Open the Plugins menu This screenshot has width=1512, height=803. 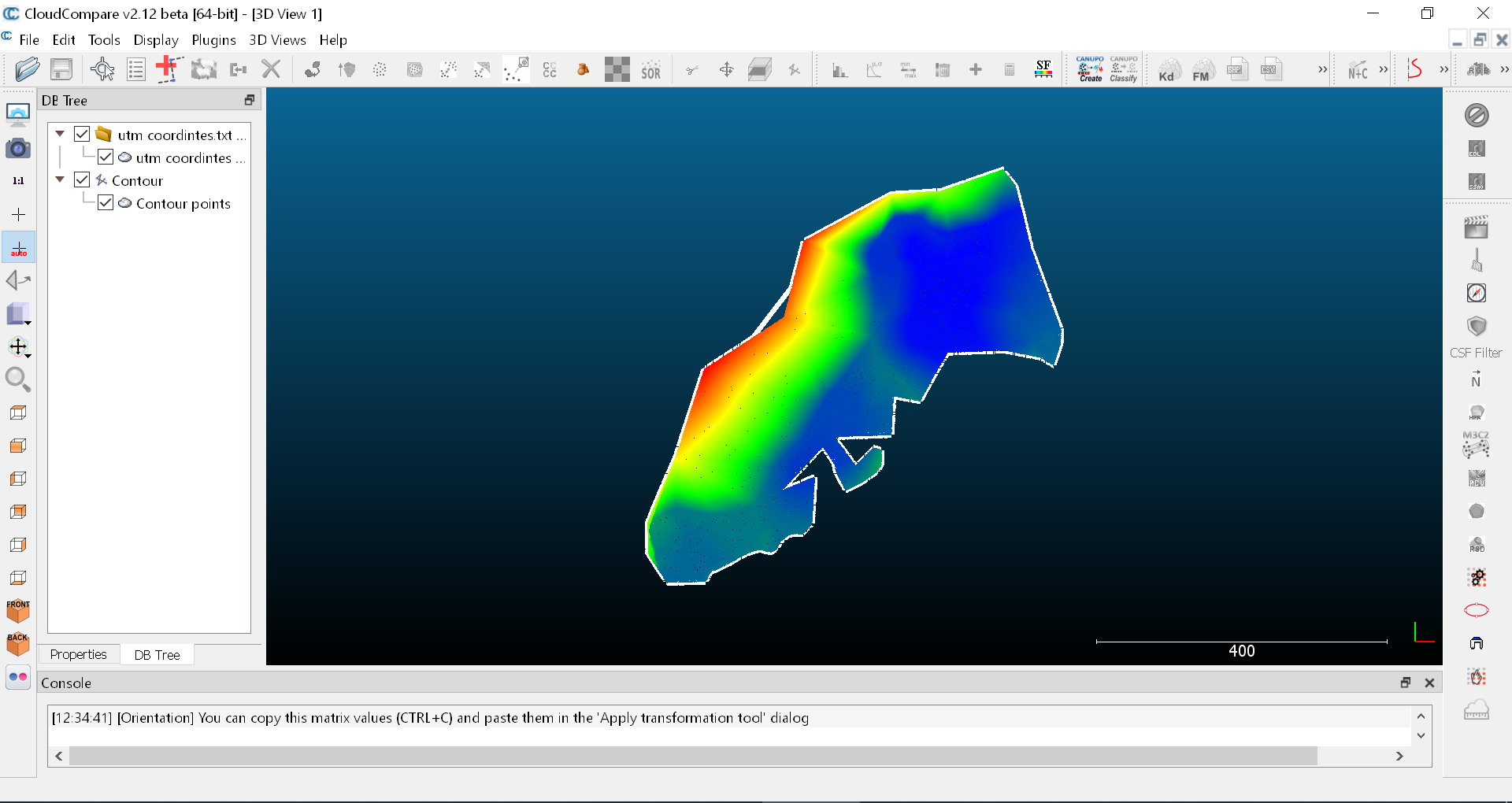213,40
